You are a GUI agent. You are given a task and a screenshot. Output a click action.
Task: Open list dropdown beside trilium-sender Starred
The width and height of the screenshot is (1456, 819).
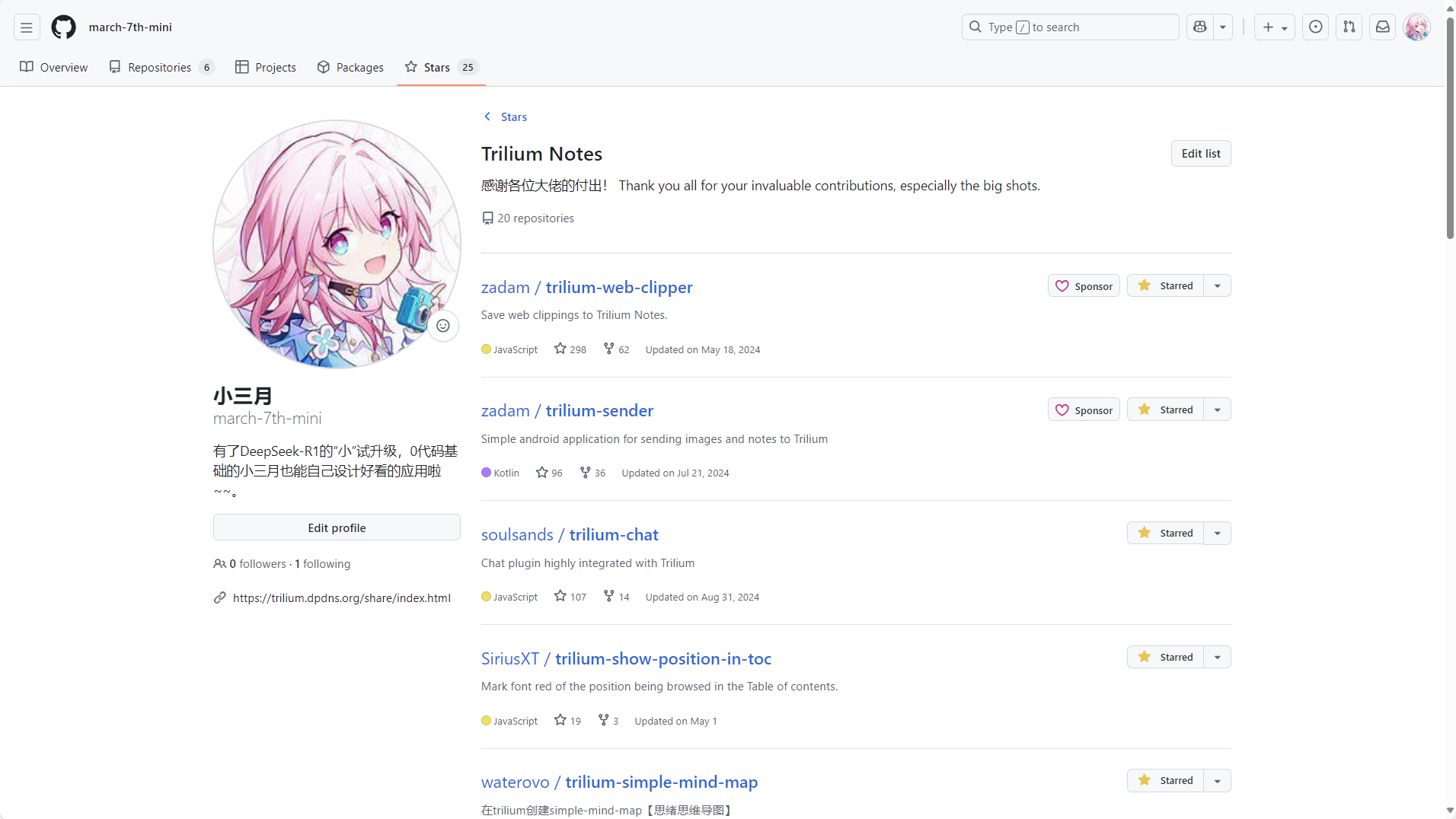pyautogui.click(x=1217, y=410)
